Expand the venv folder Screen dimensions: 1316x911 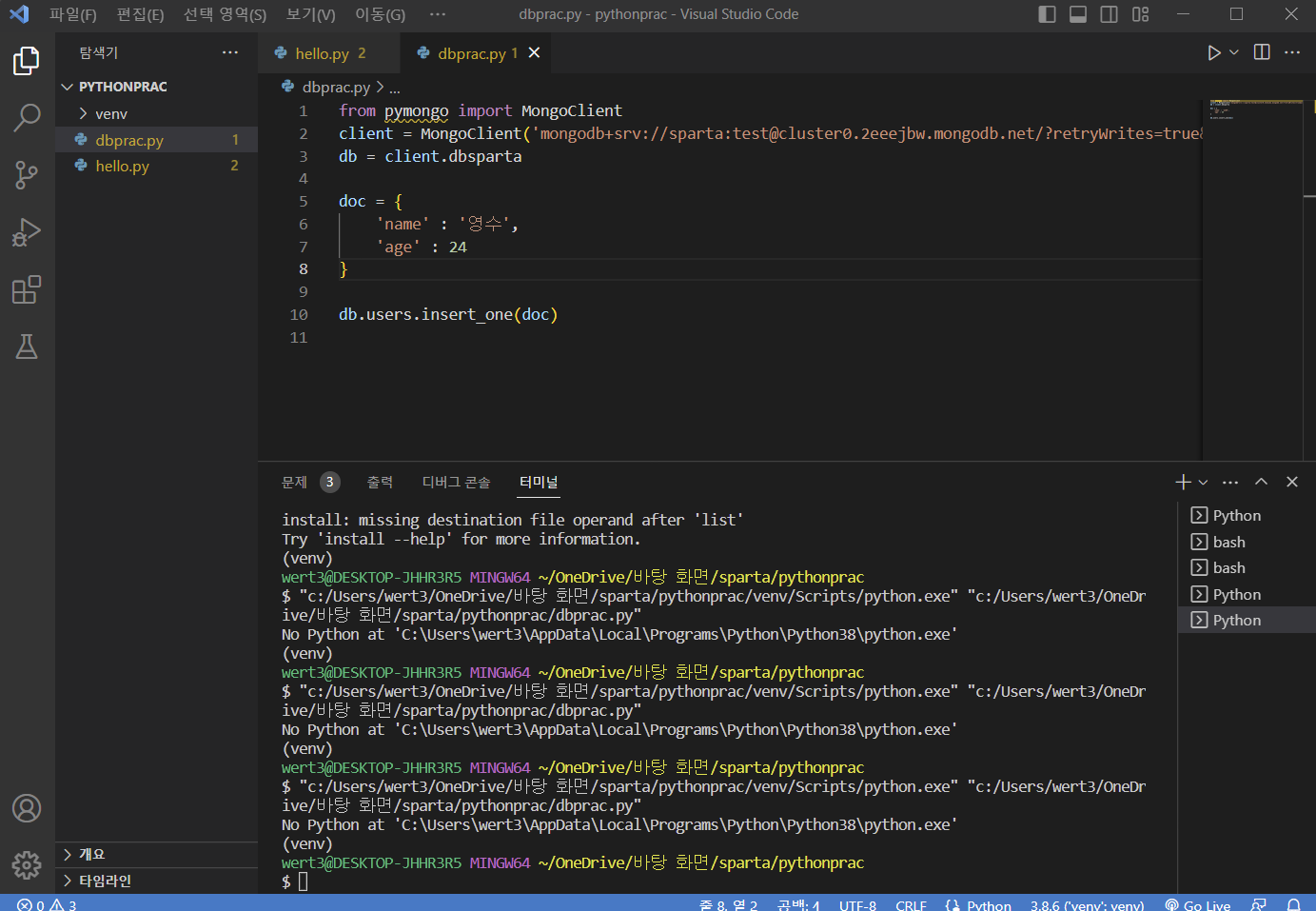tap(156, 113)
